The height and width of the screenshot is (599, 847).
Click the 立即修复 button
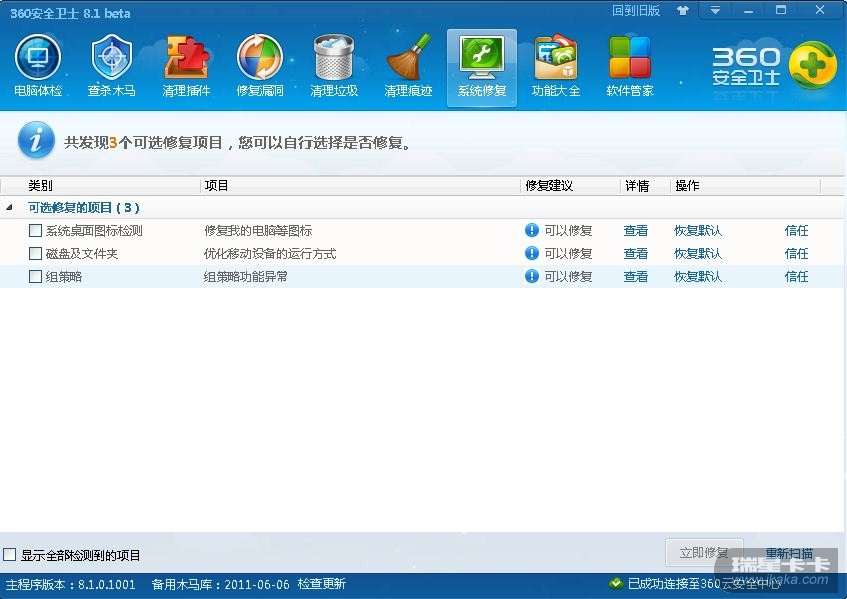click(704, 553)
